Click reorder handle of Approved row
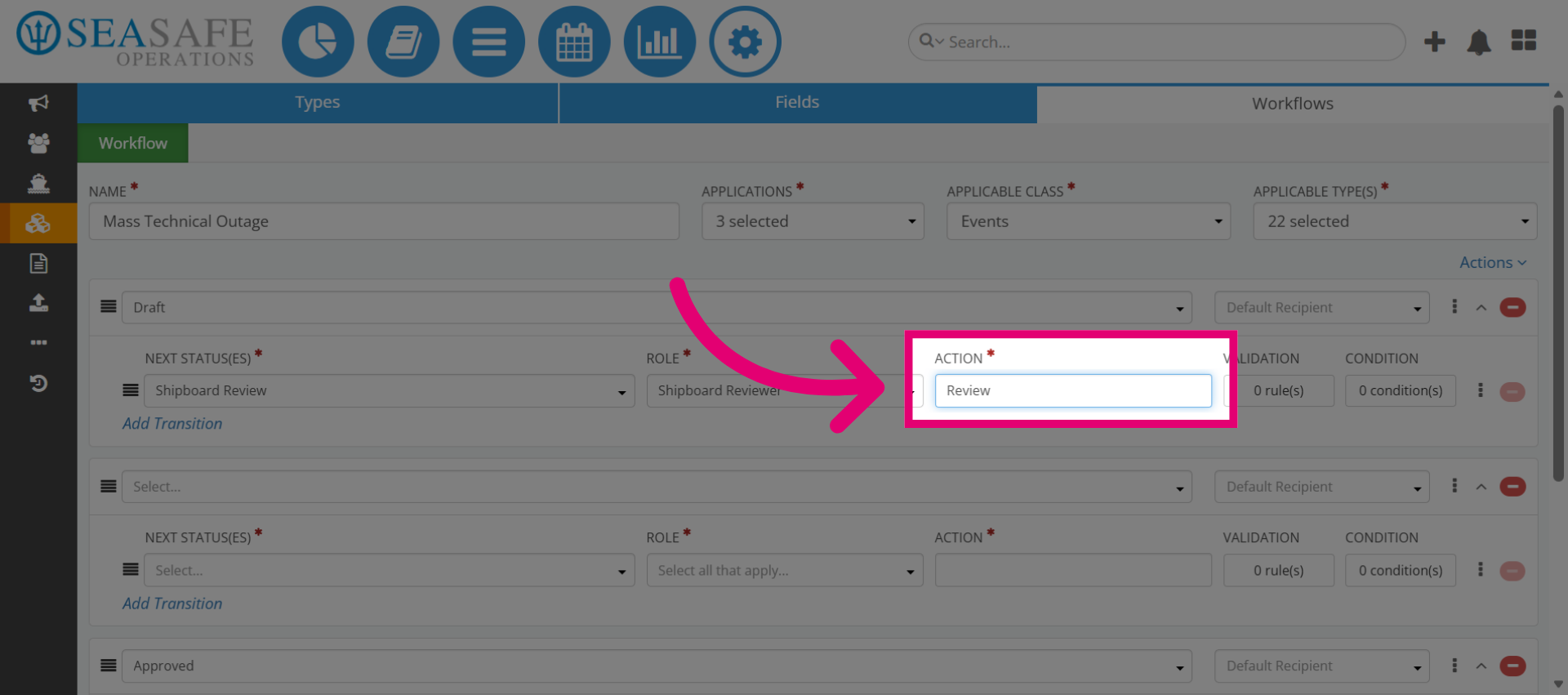 [x=109, y=666]
